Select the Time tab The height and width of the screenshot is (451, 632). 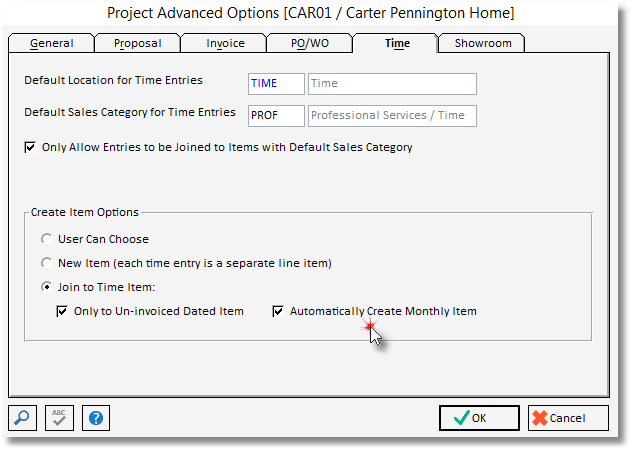click(x=396, y=43)
